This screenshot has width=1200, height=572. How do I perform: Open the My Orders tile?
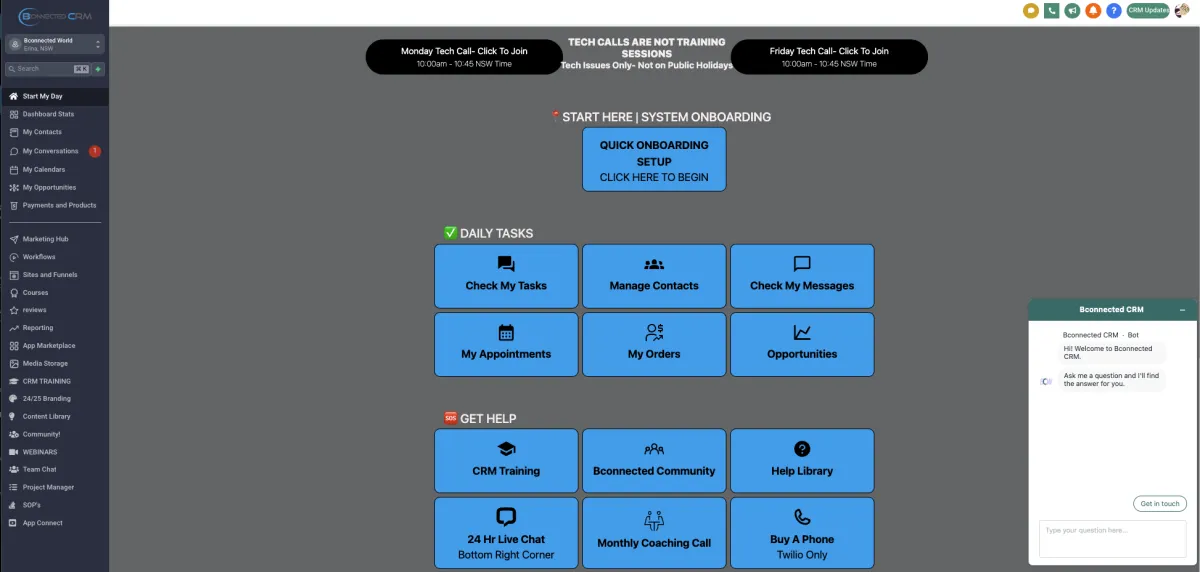coord(654,344)
